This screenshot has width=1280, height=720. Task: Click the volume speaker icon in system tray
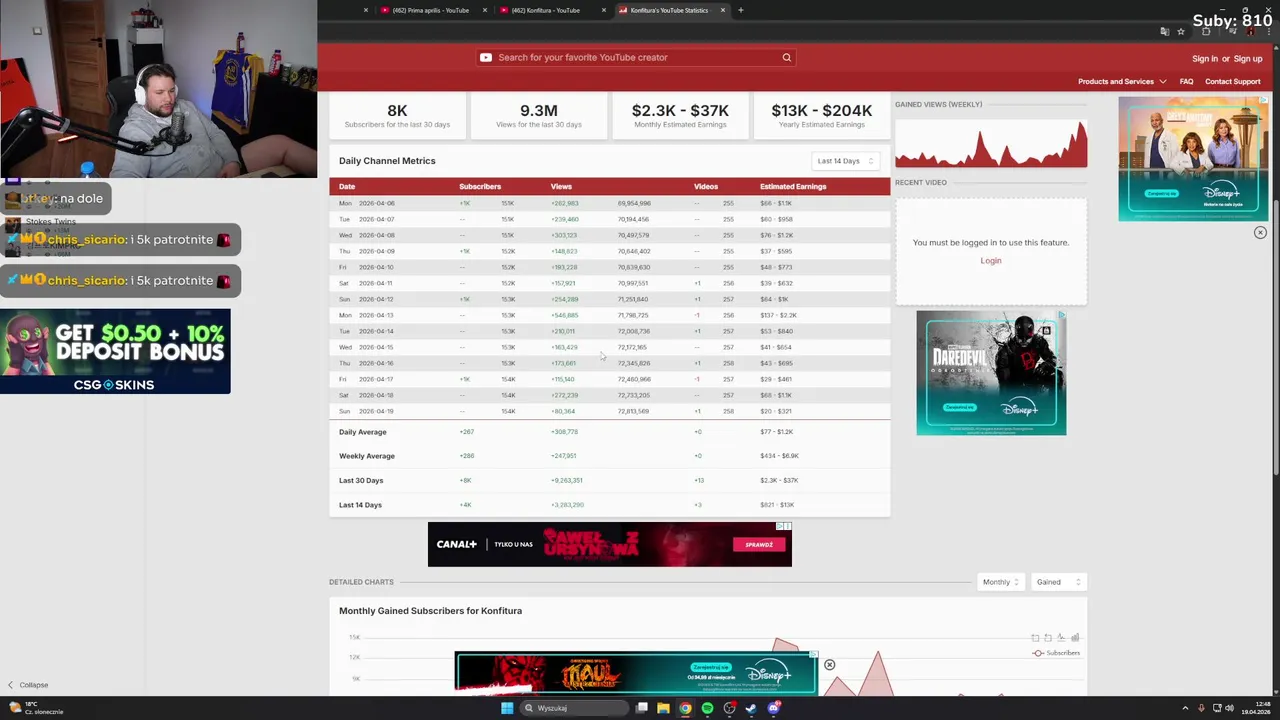(x=1229, y=708)
